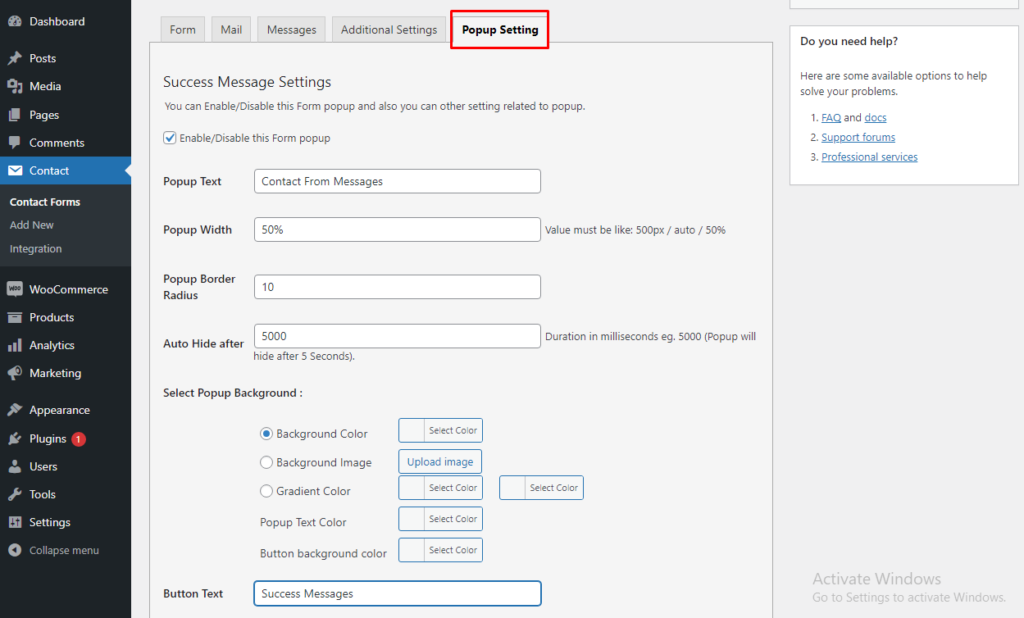This screenshot has height=618, width=1024.
Task: Open Integration submenu item
Action: 36,249
